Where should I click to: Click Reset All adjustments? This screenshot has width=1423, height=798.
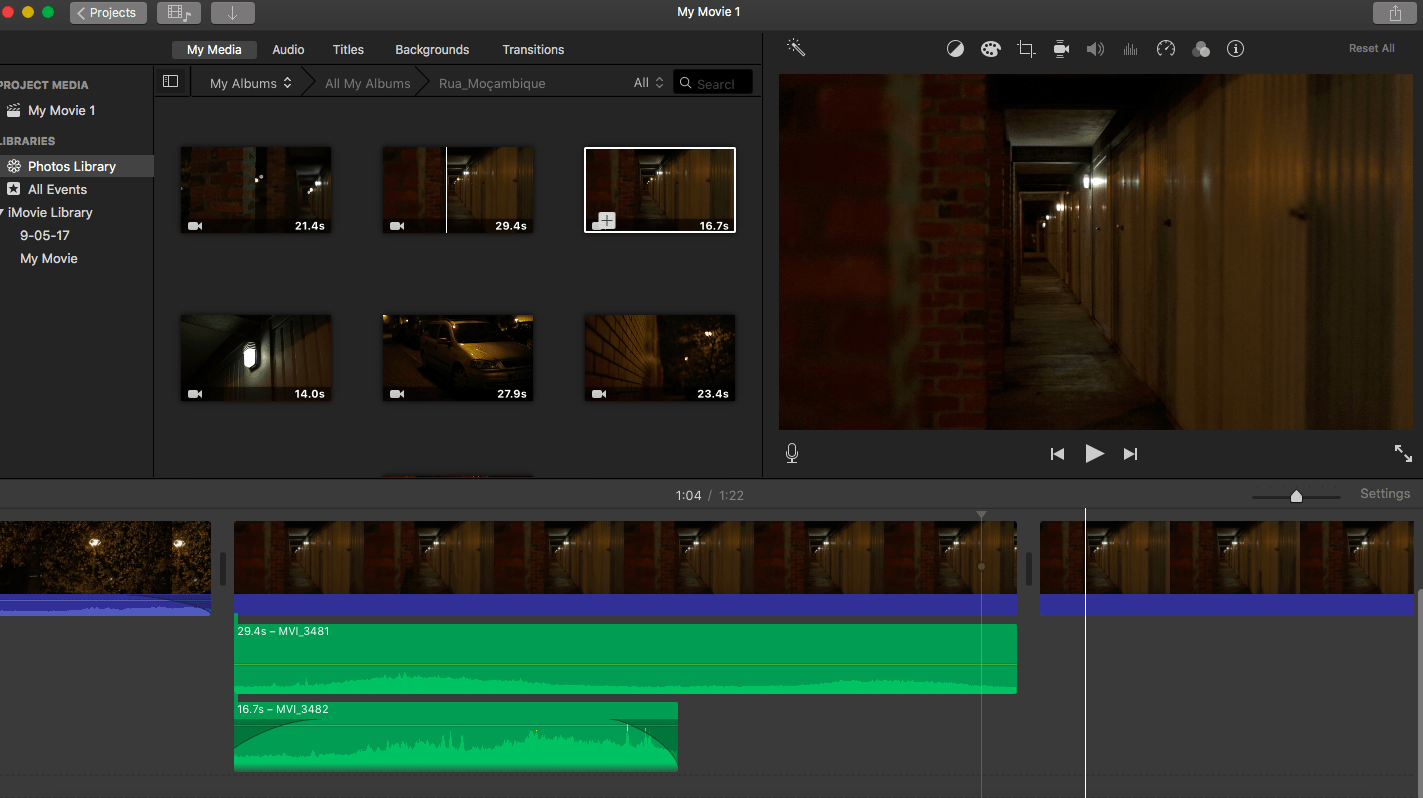point(1371,48)
